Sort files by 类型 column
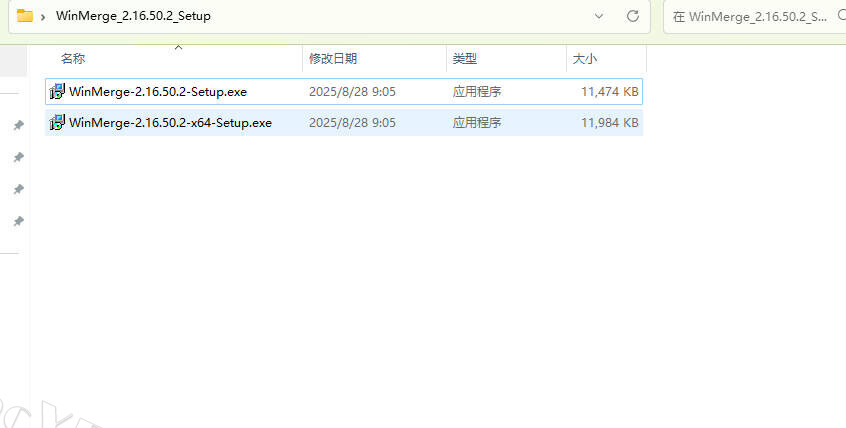The height and width of the screenshot is (428, 846). [x=465, y=58]
